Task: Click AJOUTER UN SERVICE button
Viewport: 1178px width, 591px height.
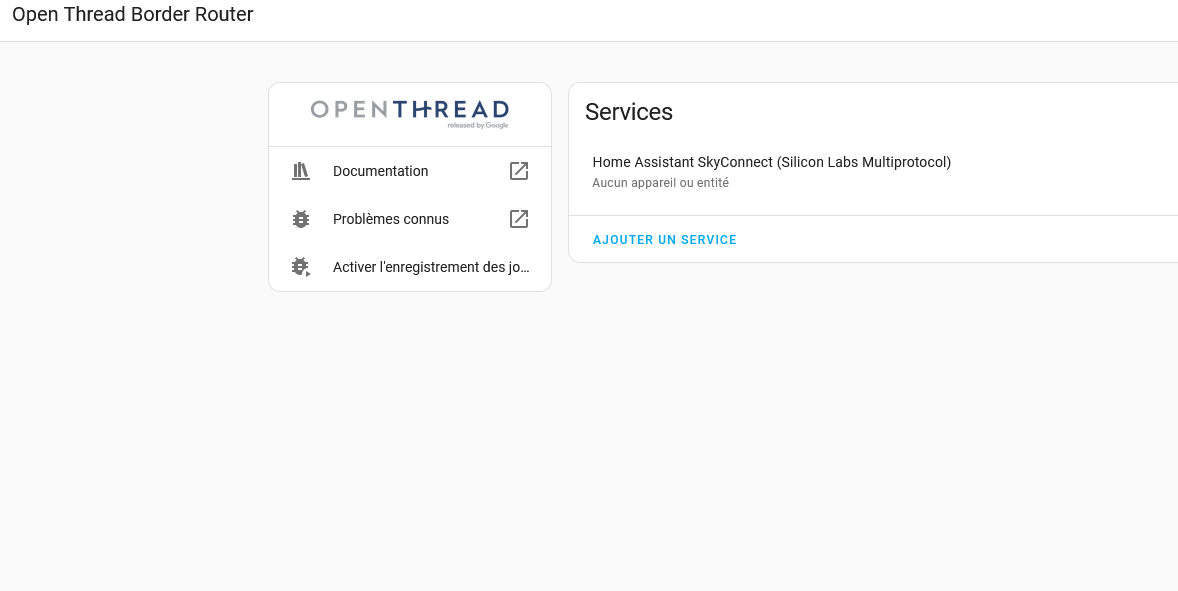Action: point(664,240)
